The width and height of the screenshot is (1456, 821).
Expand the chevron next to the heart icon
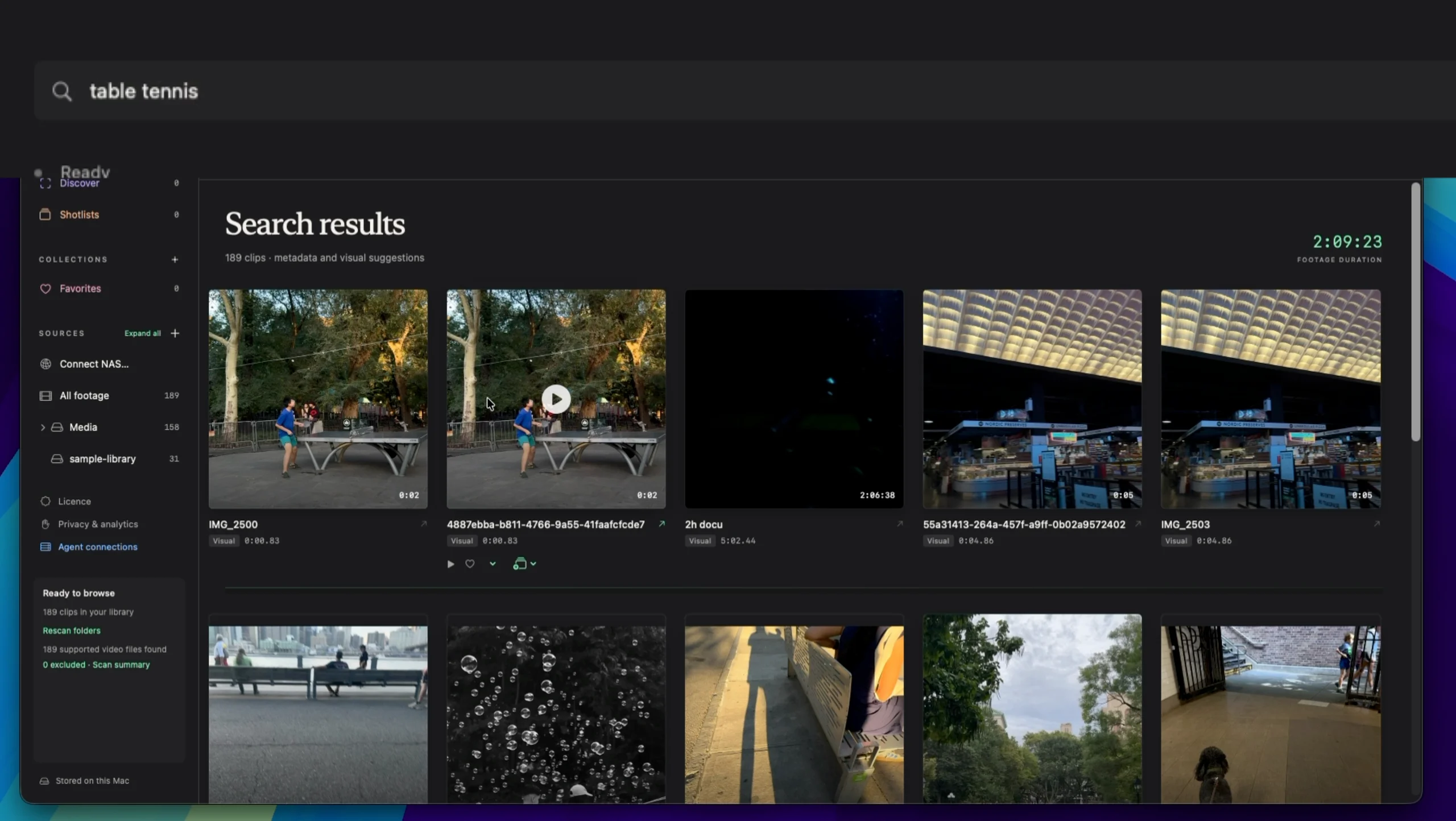(x=493, y=564)
